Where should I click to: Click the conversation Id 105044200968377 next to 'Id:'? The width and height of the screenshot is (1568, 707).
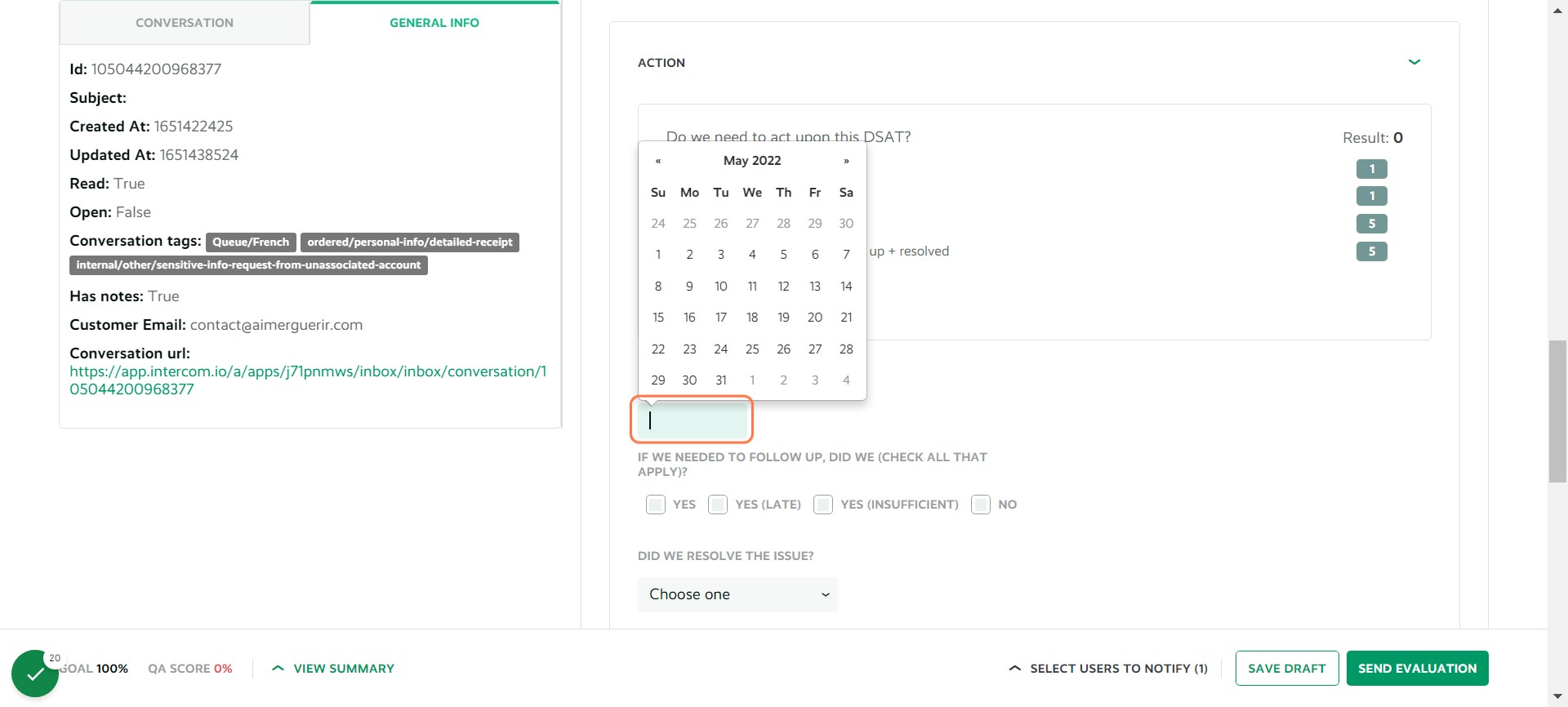pos(156,69)
